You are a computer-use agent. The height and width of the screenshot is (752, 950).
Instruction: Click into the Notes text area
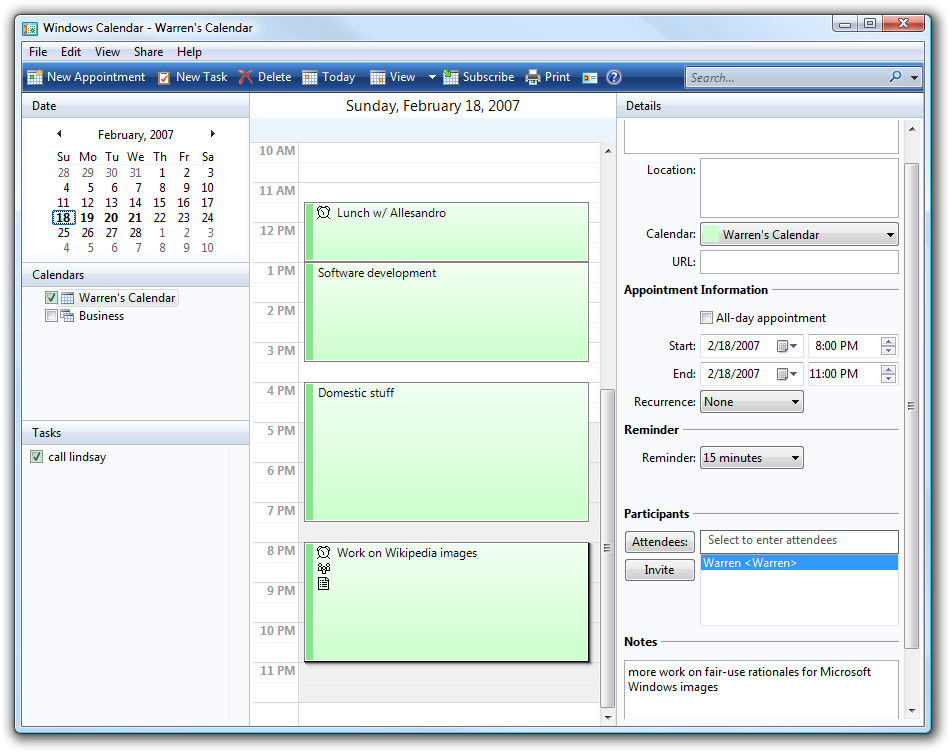coord(761,690)
